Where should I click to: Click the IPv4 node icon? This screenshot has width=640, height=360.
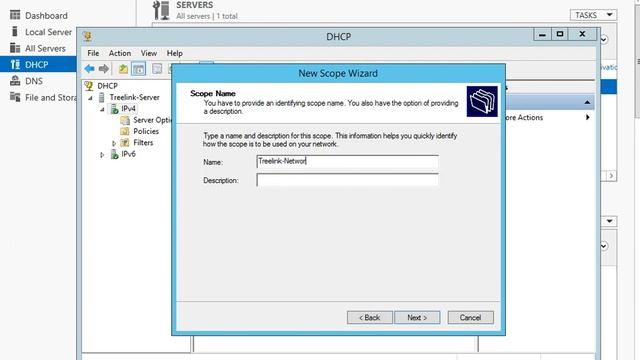[x=115, y=109]
